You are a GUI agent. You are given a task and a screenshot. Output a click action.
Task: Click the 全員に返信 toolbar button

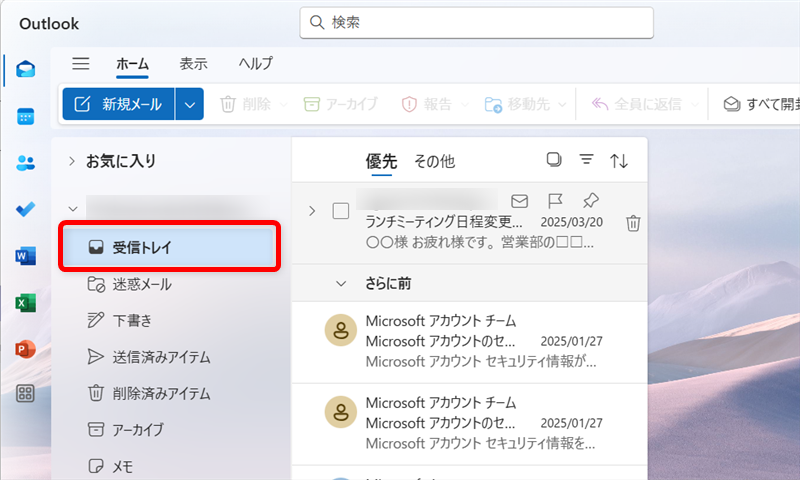pyautogui.click(x=636, y=104)
